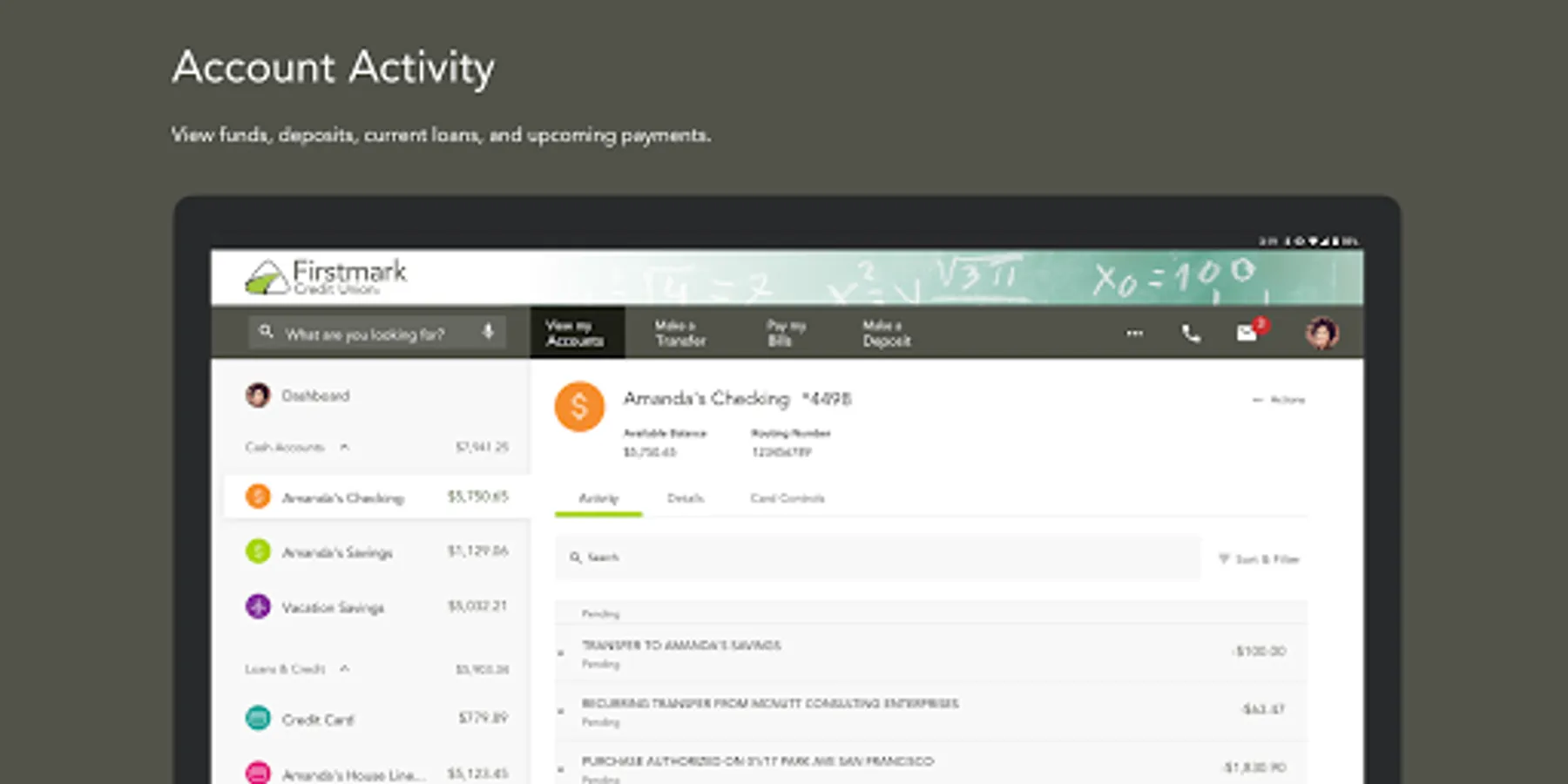The height and width of the screenshot is (784, 1568).
Task: Open Make a Deposit
Action: [x=887, y=333]
